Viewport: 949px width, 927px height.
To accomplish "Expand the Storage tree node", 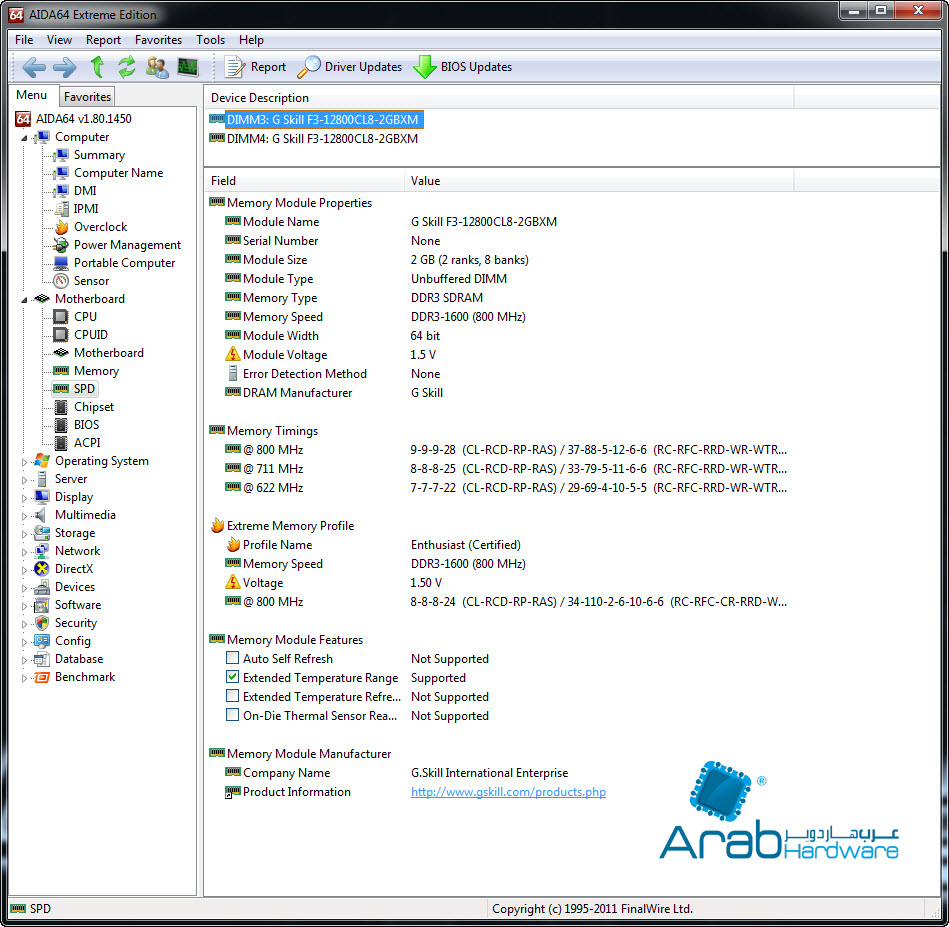I will (24, 534).
